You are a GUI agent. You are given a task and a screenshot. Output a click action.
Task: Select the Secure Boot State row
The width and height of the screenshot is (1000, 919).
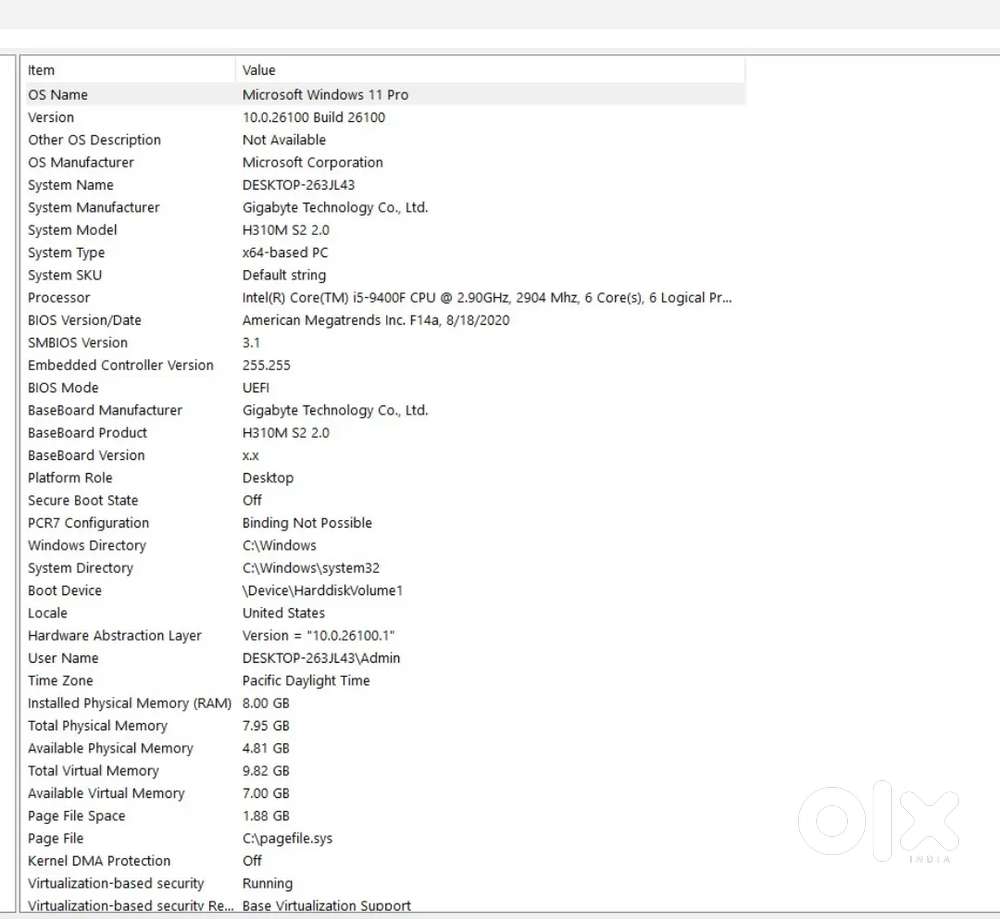83,500
